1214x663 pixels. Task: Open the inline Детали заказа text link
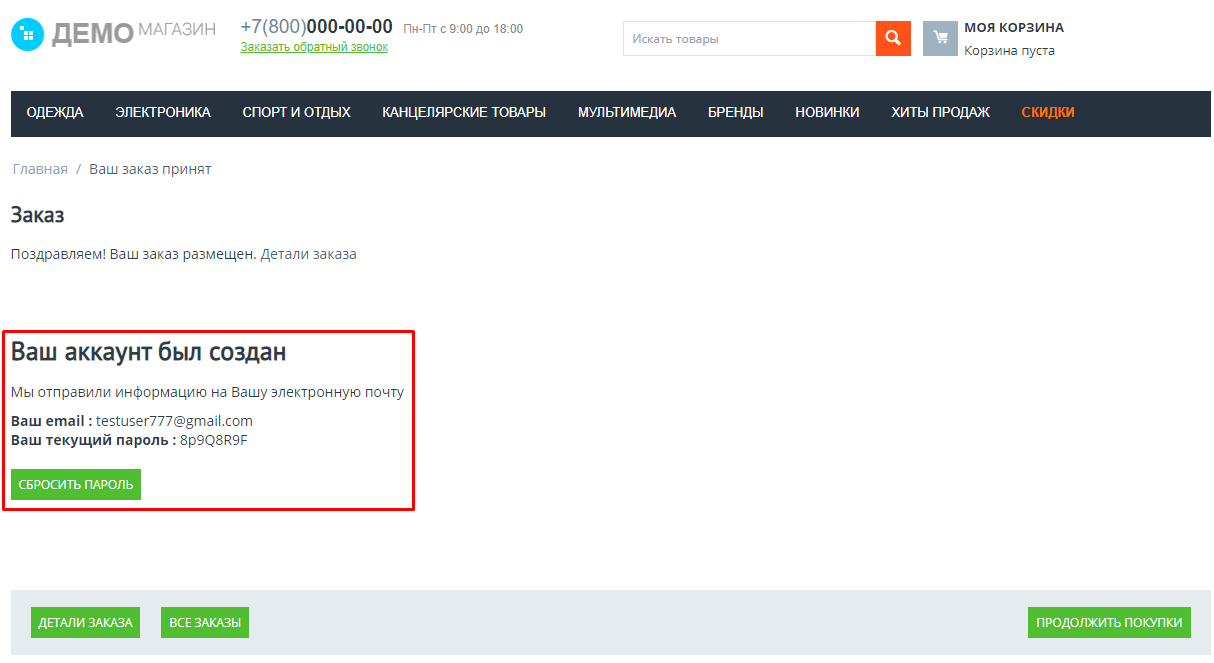309,254
